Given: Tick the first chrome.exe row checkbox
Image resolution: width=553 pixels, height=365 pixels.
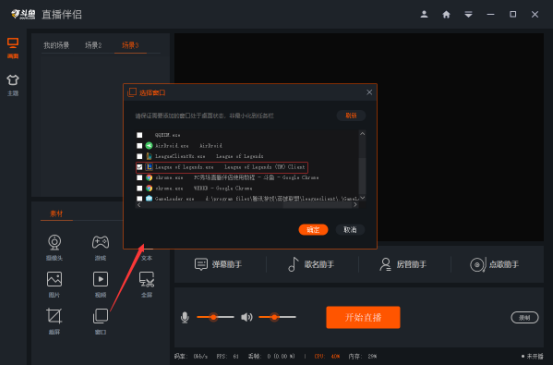Looking at the screenshot, I should [x=140, y=177].
